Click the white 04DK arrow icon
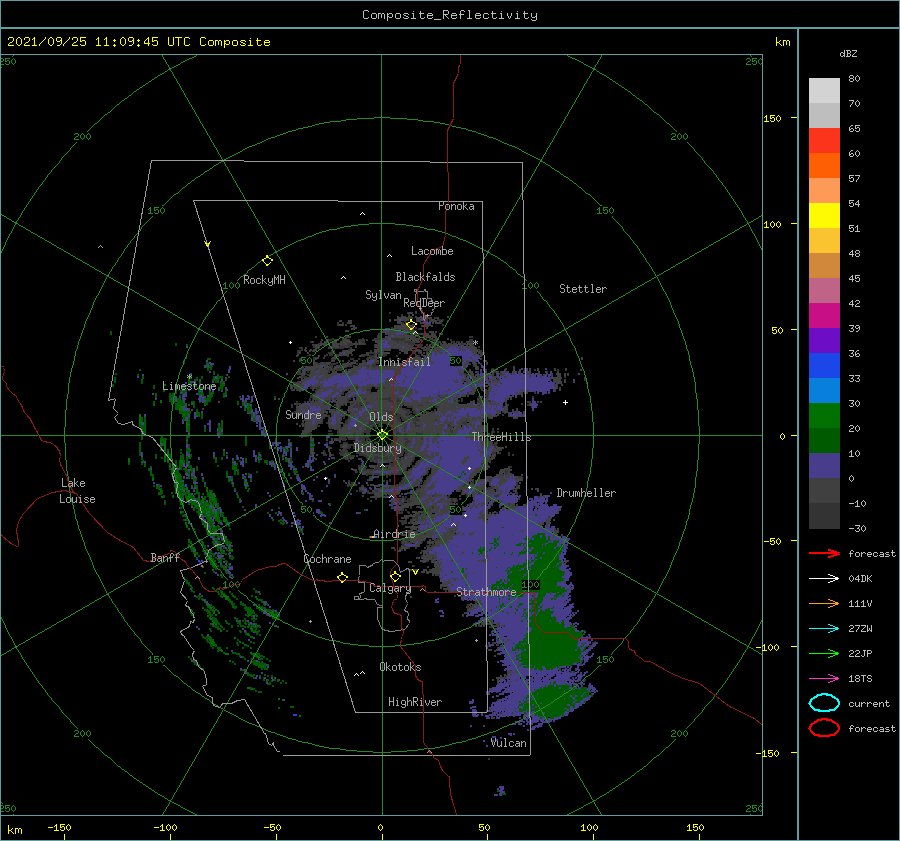Viewport: 900px width, 841px height. point(824,578)
